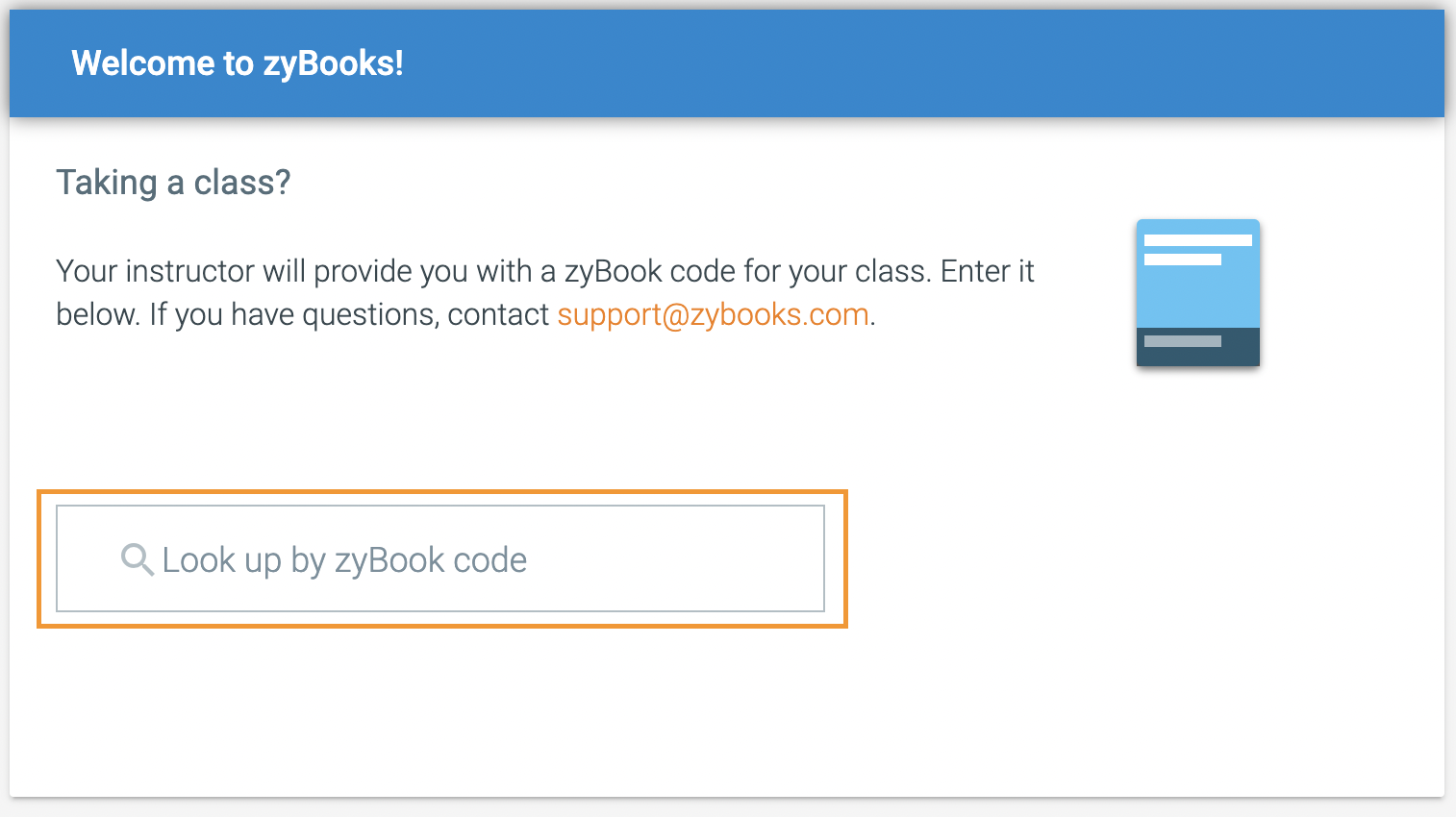Click the dark navy band of book icon
1456x817 pixels.
click(x=1241, y=348)
